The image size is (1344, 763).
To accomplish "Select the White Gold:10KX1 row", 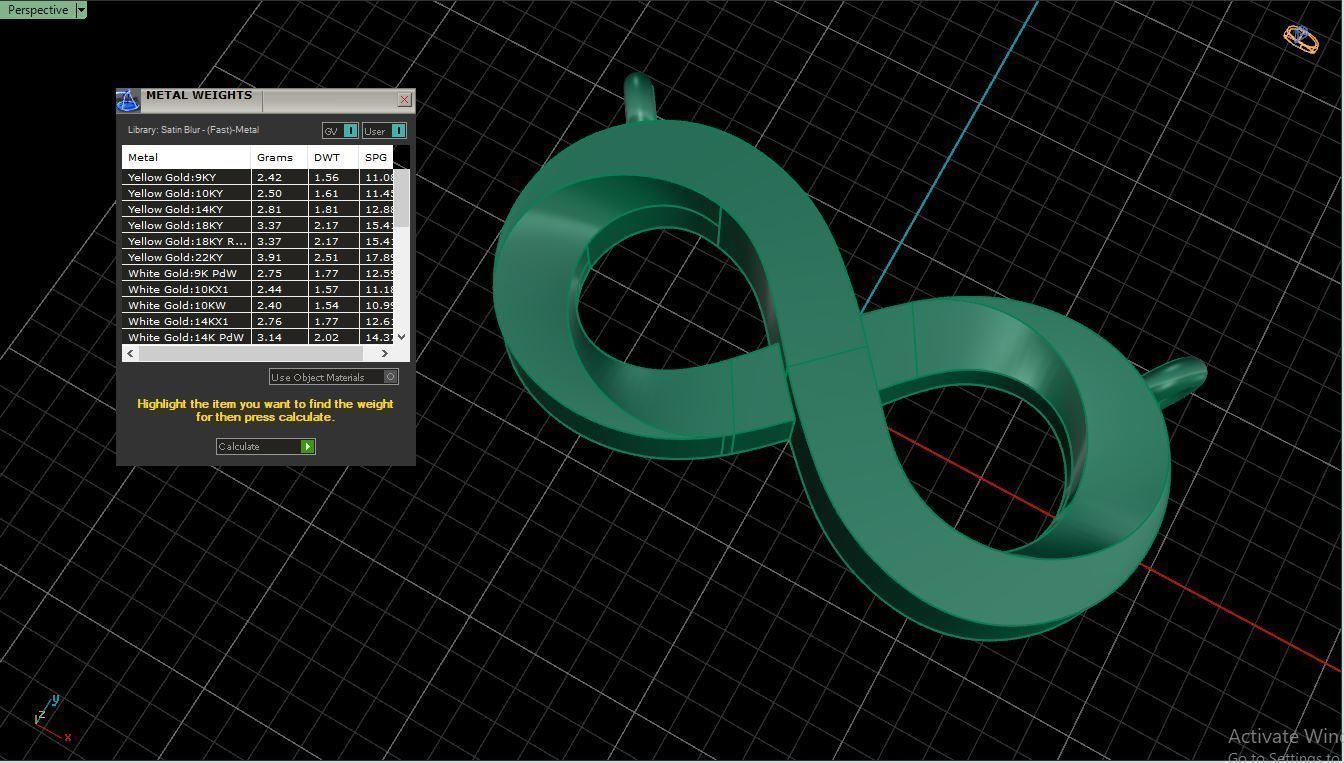I will [x=258, y=289].
